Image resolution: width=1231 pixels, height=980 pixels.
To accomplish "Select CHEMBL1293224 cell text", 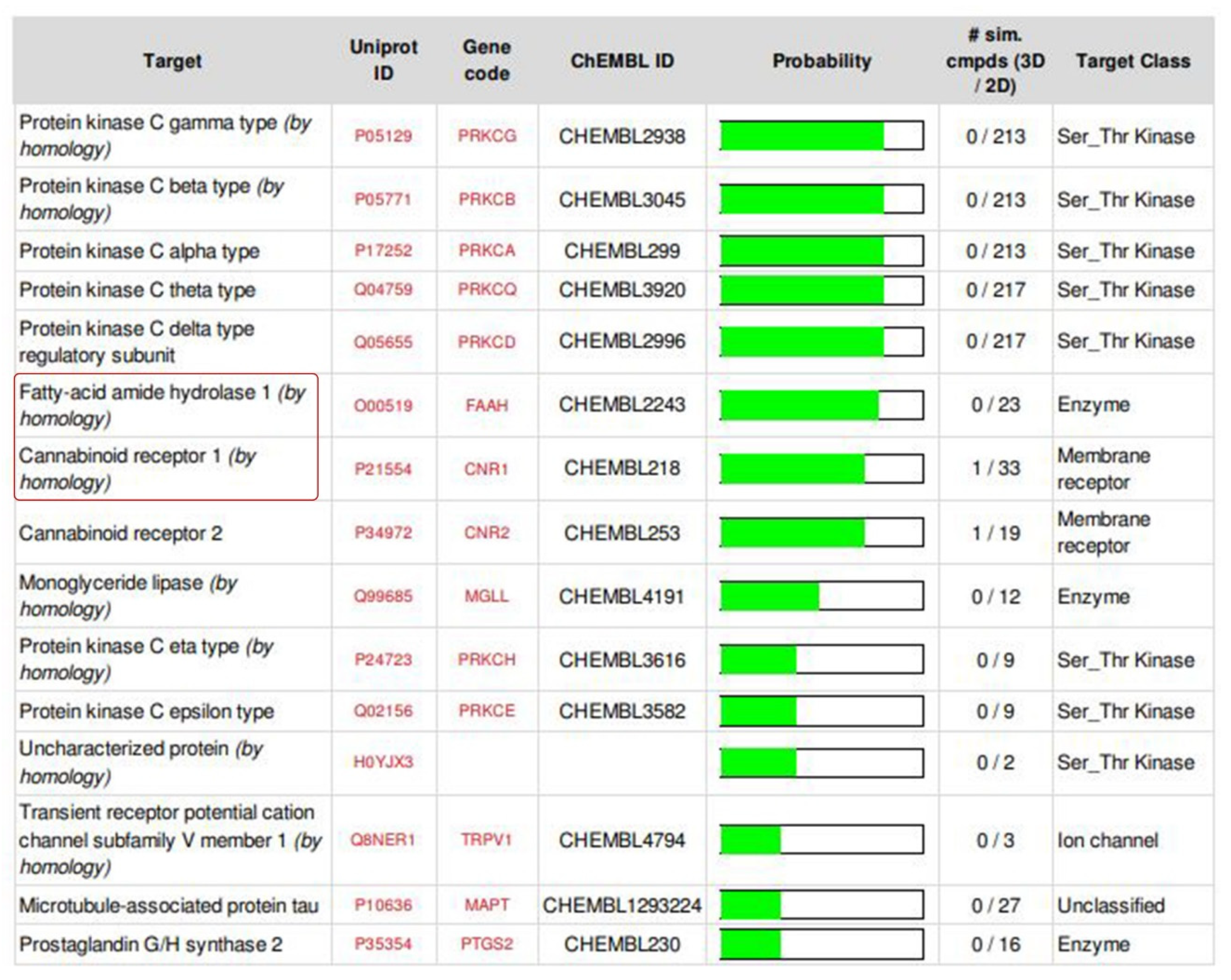I will [622, 905].
